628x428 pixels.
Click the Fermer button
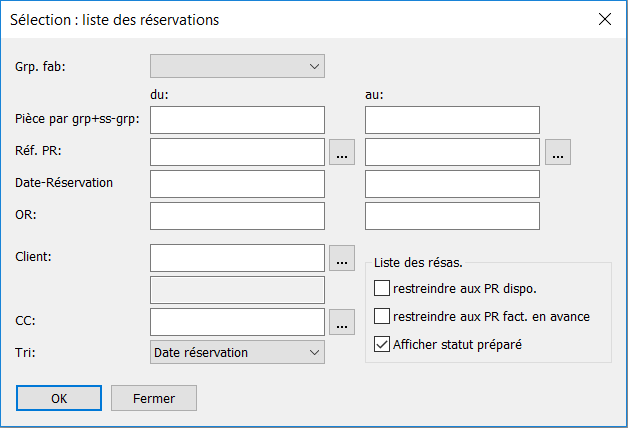click(154, 398)
